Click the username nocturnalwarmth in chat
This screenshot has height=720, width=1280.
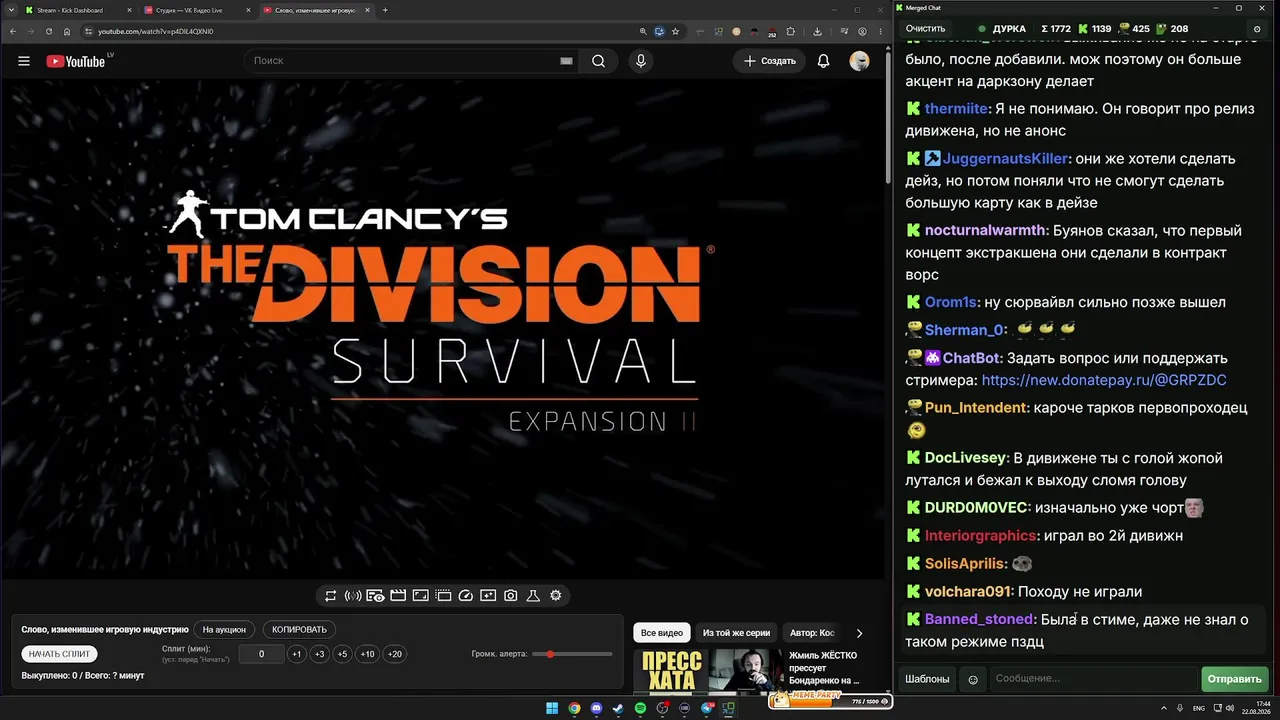coord(985,230)
